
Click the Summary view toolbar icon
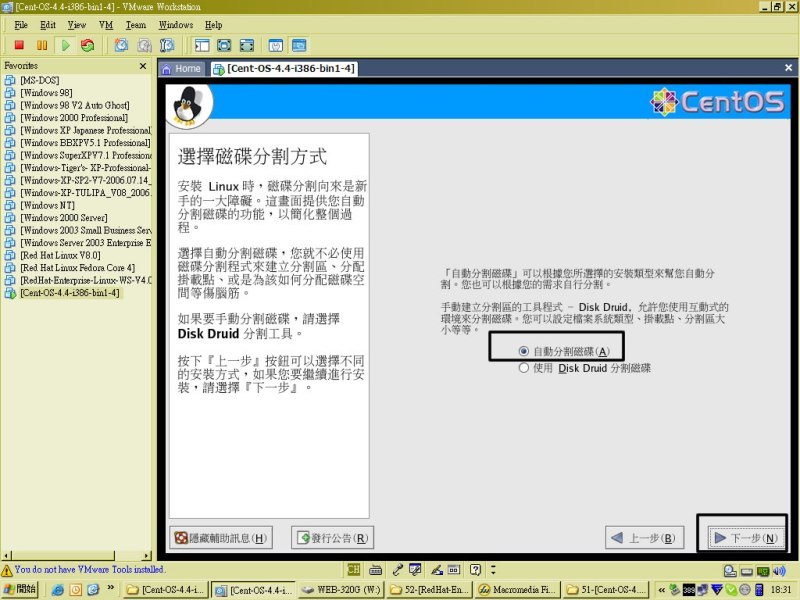coord(276,45)
